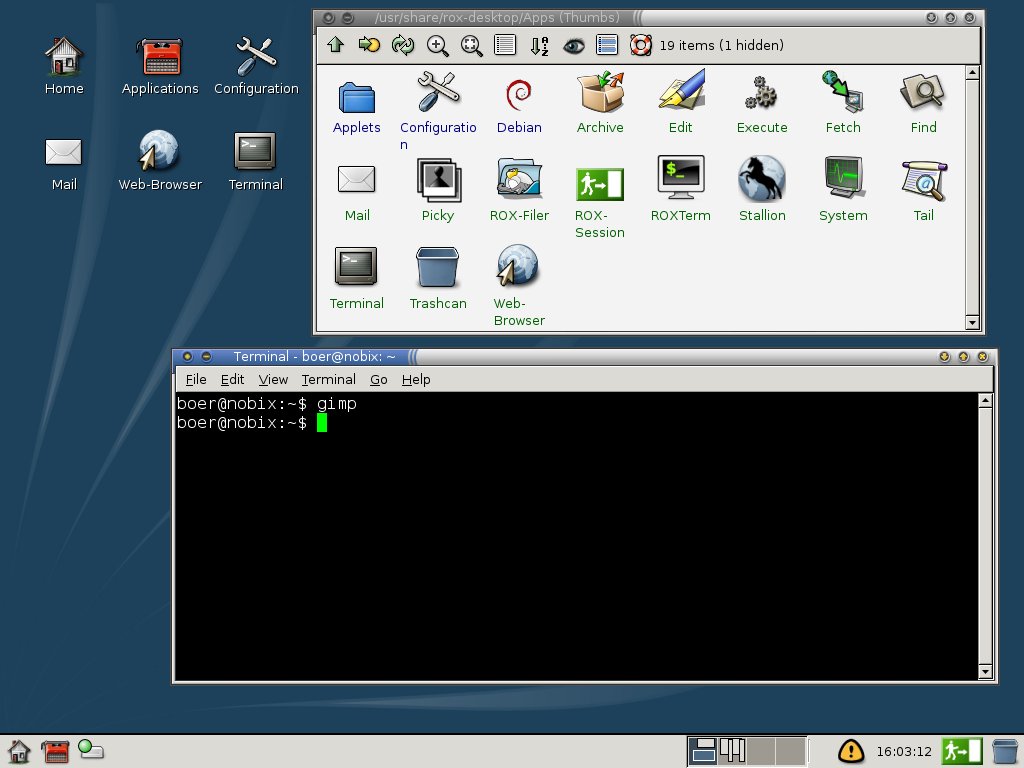Screen dimensions: 1024x768
Task: Click the refresh directory toolbar icon
Action: (x=403, y=45)
